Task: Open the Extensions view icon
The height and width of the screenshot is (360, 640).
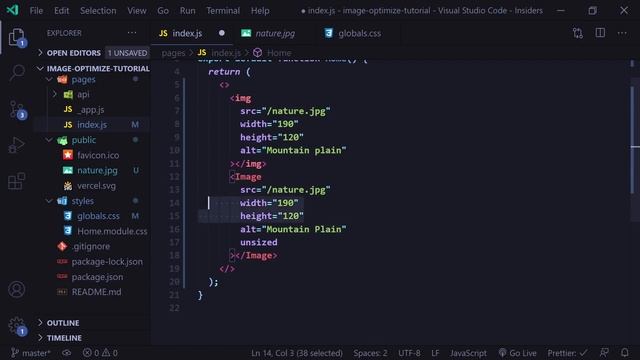Action: click(x=16, y=181)
